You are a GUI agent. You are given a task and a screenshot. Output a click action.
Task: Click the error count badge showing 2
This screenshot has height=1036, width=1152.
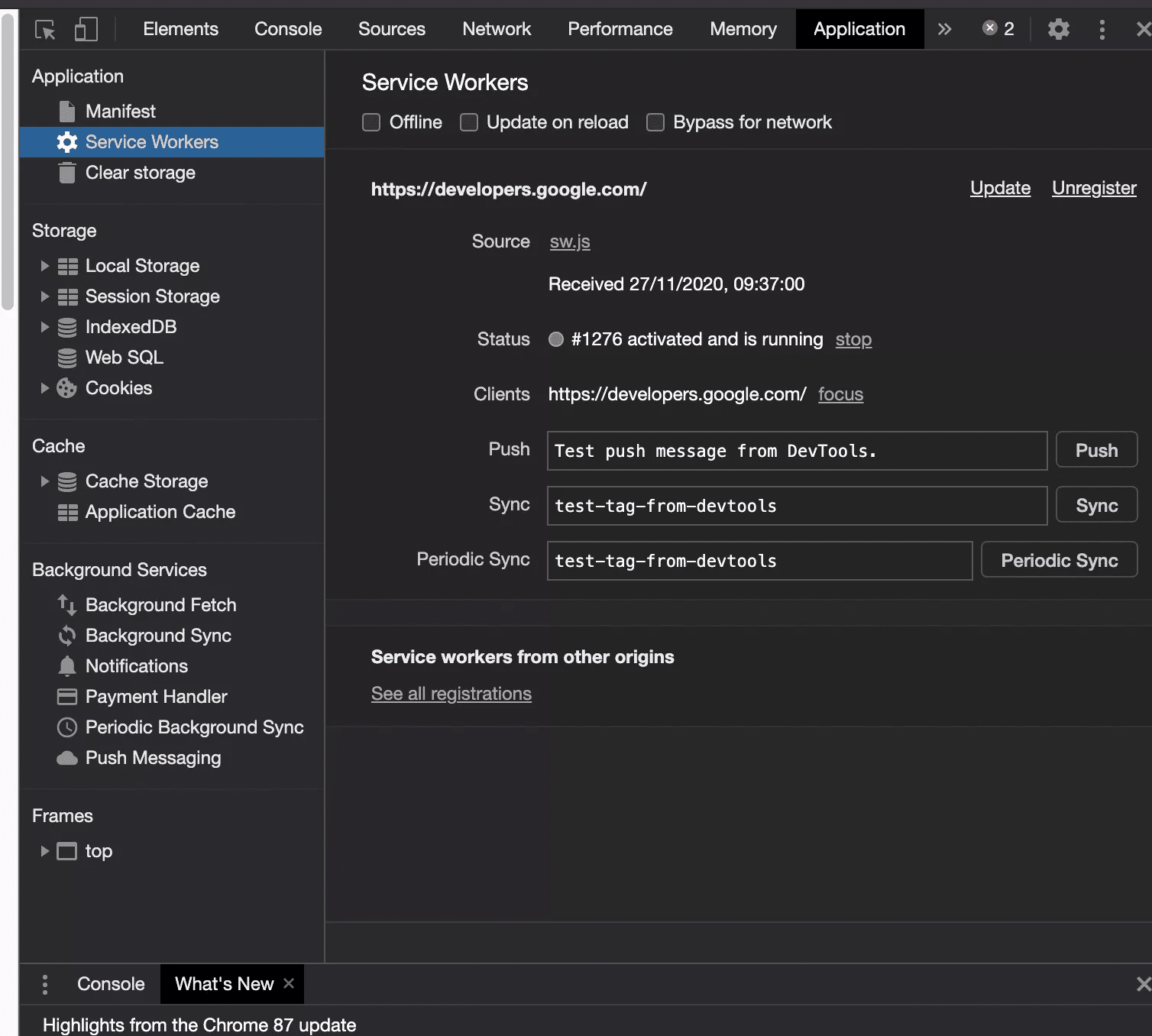click(x=998, y=29)
